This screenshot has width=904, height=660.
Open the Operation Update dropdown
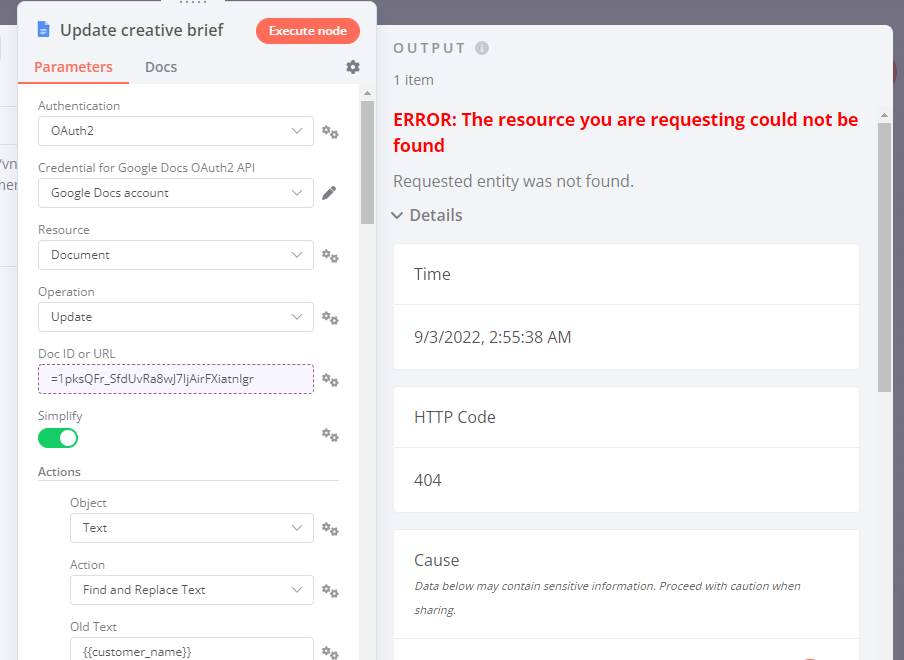(175, 317)
